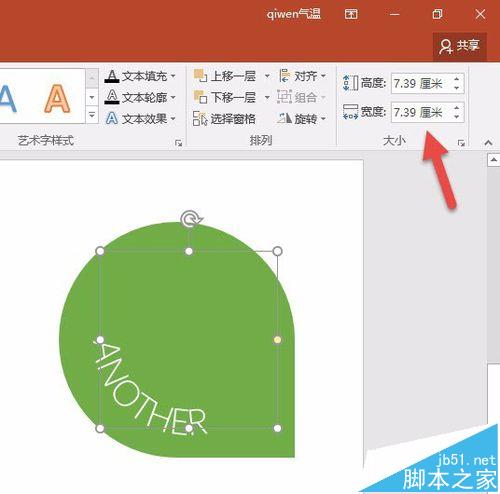Click the text outline A icon

pyautogui.click(x=112, y=97)
